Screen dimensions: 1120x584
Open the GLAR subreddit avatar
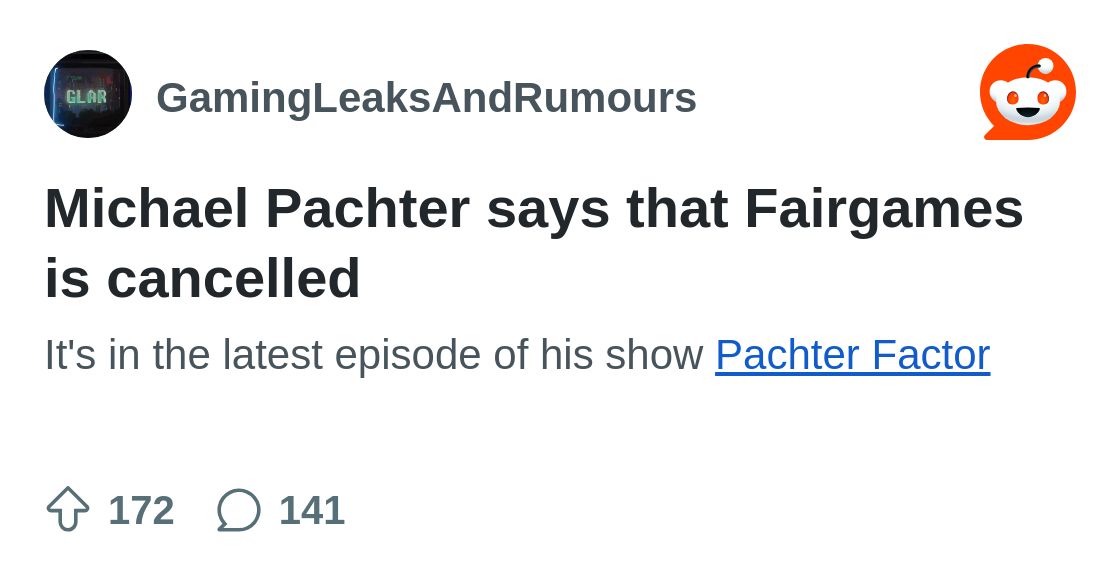[88, 94]
